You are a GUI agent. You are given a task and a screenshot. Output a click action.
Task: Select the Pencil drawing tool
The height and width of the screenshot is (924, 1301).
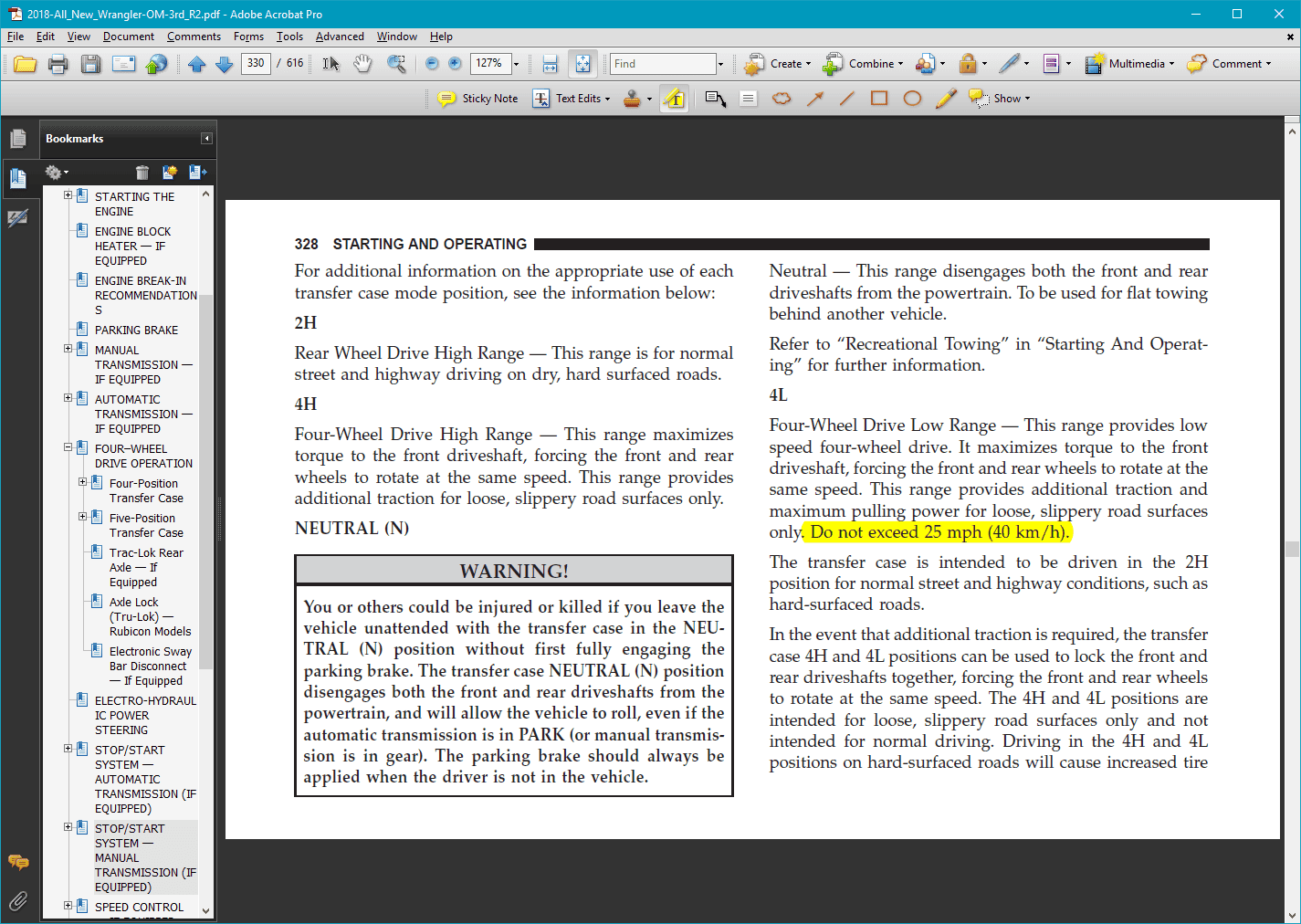point(946,99)
